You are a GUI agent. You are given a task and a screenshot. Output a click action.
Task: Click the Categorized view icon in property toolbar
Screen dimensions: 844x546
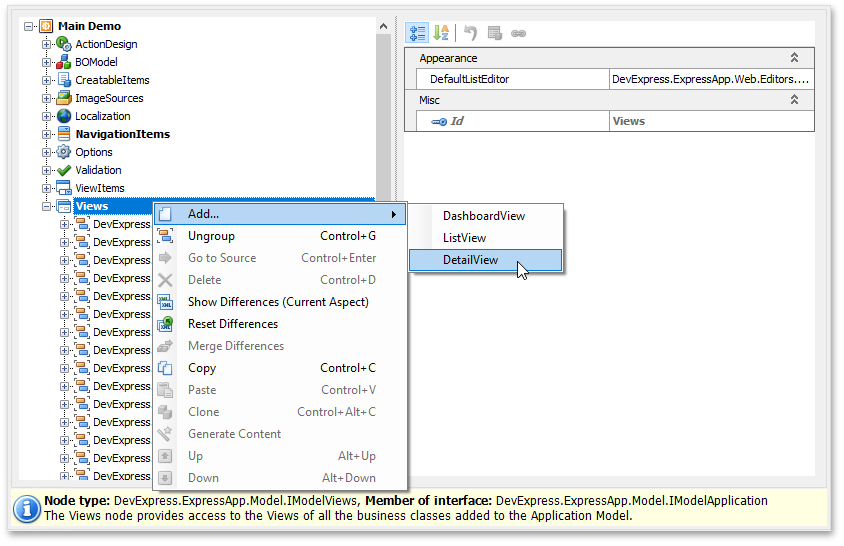[x=418, y=33]
